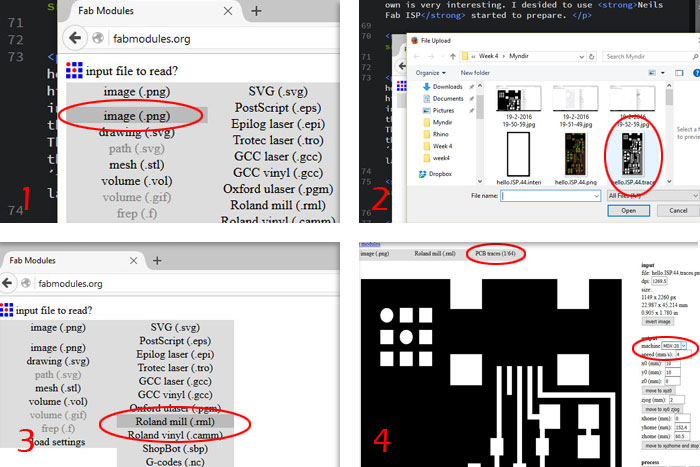Open Downloads in the File Upload sidebar
Image resolution: width=700 pixels, height=467 pixels.
[447, 87]
